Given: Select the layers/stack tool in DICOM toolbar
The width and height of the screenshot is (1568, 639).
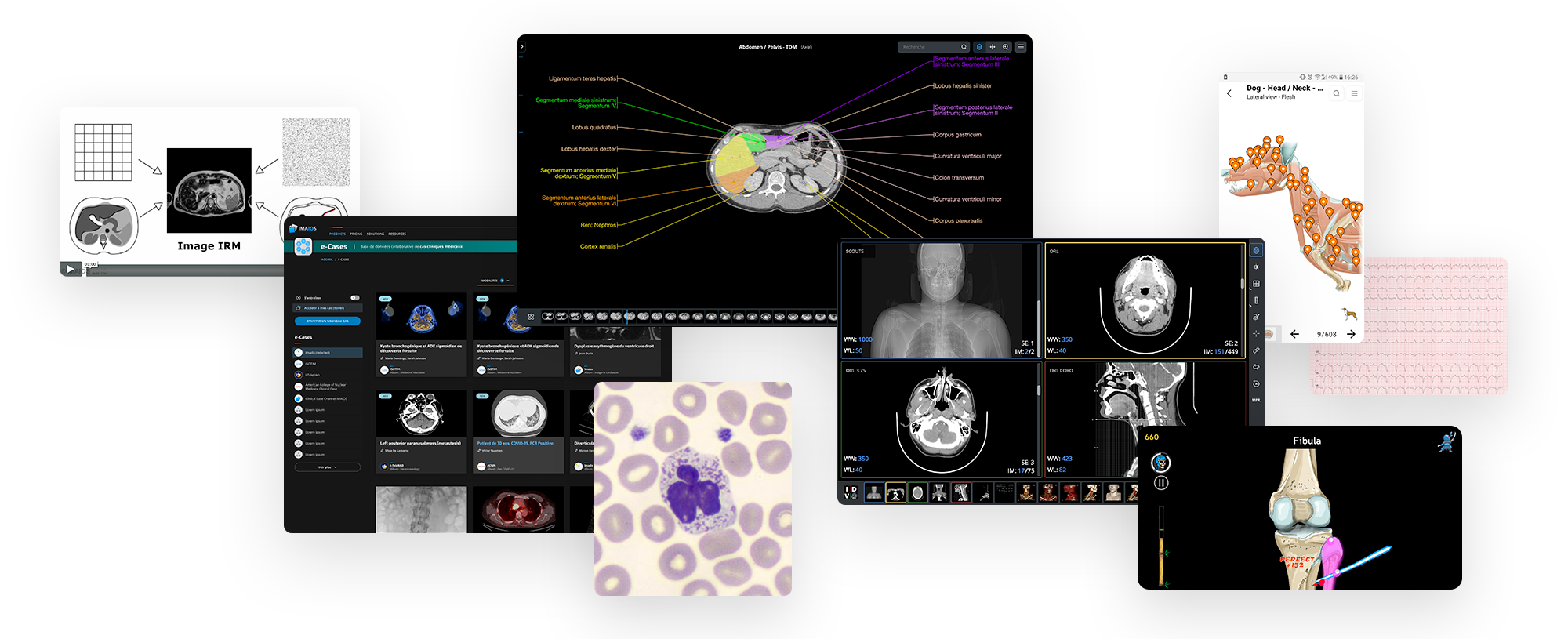Looking at the screenshot, I should click(x=1256, y=250).
